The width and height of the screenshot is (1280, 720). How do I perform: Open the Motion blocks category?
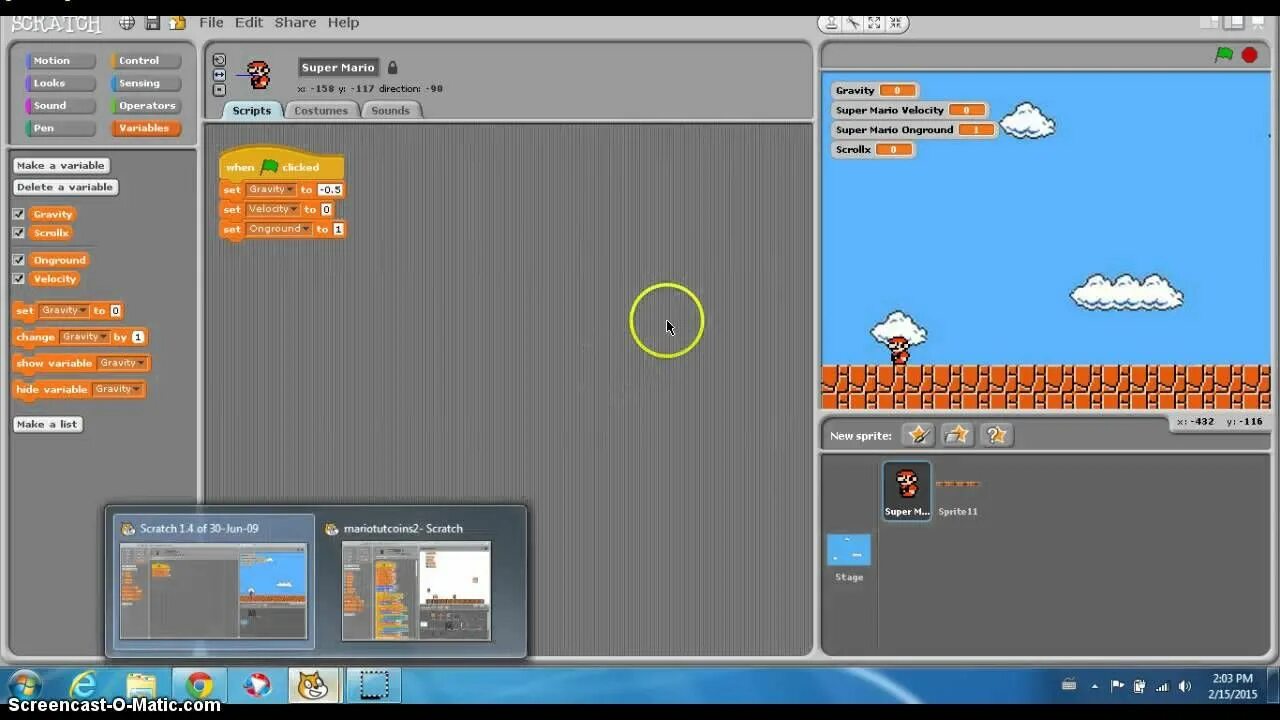pyautogui.click(x=60, y=61)
